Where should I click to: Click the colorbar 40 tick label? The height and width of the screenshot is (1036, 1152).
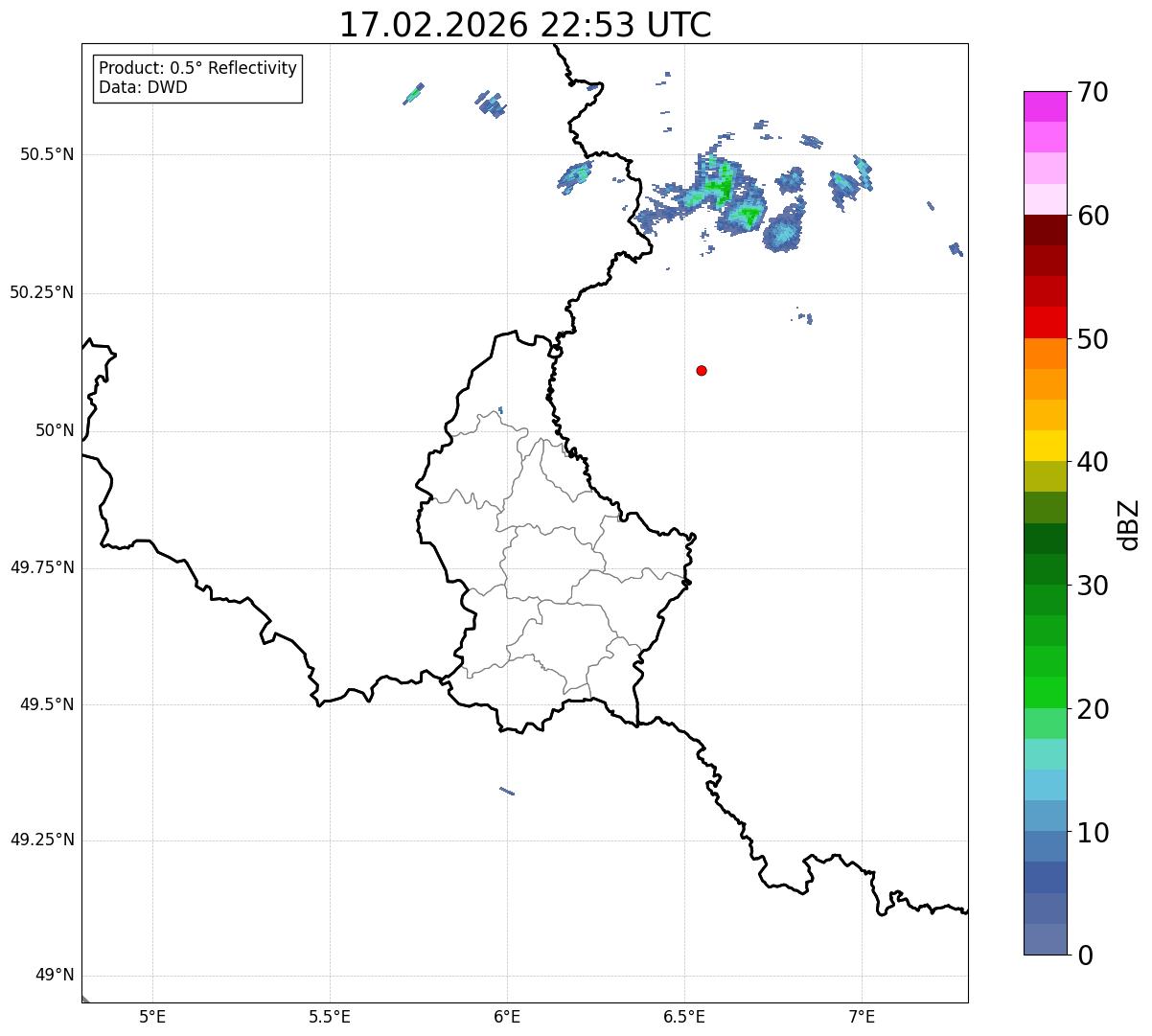[1093, 462]
